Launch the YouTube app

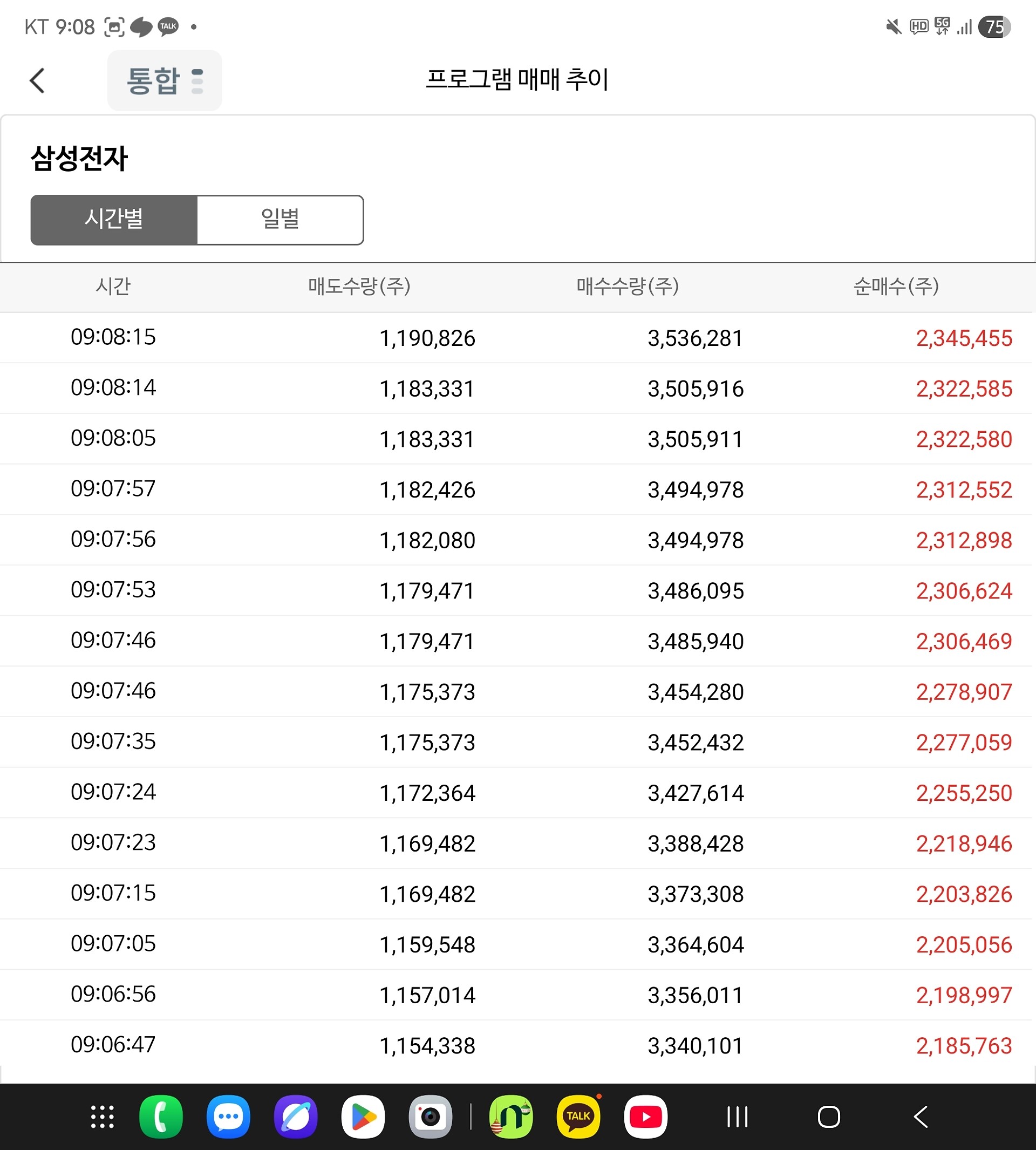(x=645, y=1117)
